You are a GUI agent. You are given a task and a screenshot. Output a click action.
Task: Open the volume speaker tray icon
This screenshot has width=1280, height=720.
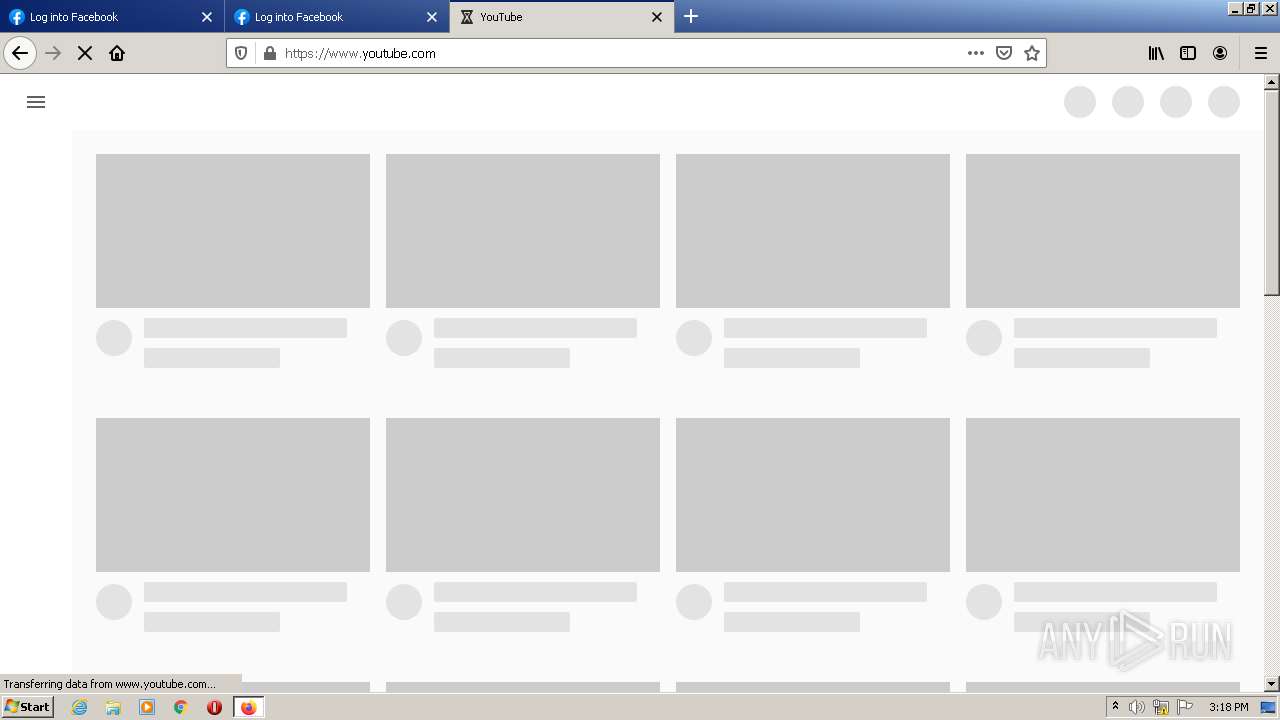1137,707
